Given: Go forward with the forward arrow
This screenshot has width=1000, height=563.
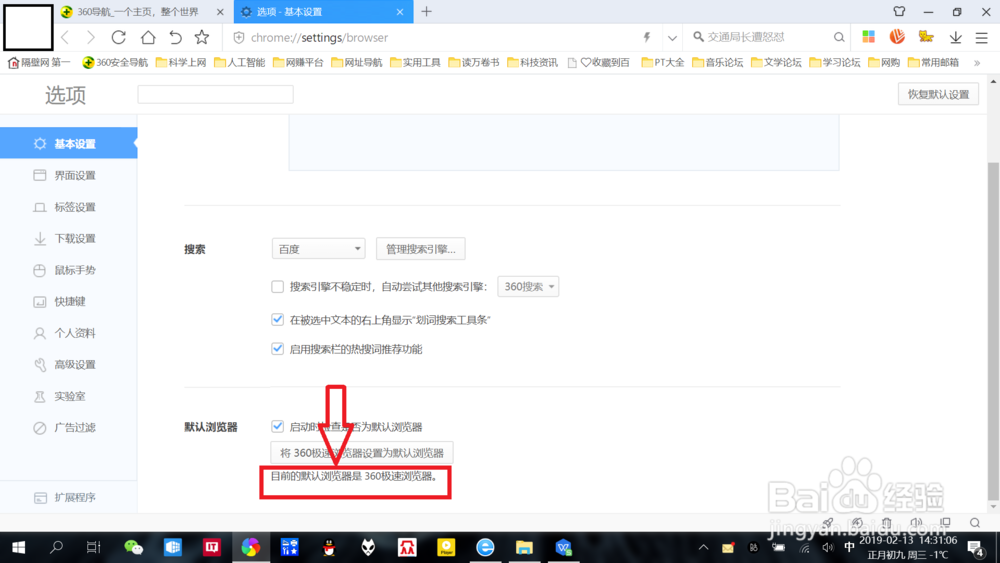Looking at the screenshot, I should 91,38.
